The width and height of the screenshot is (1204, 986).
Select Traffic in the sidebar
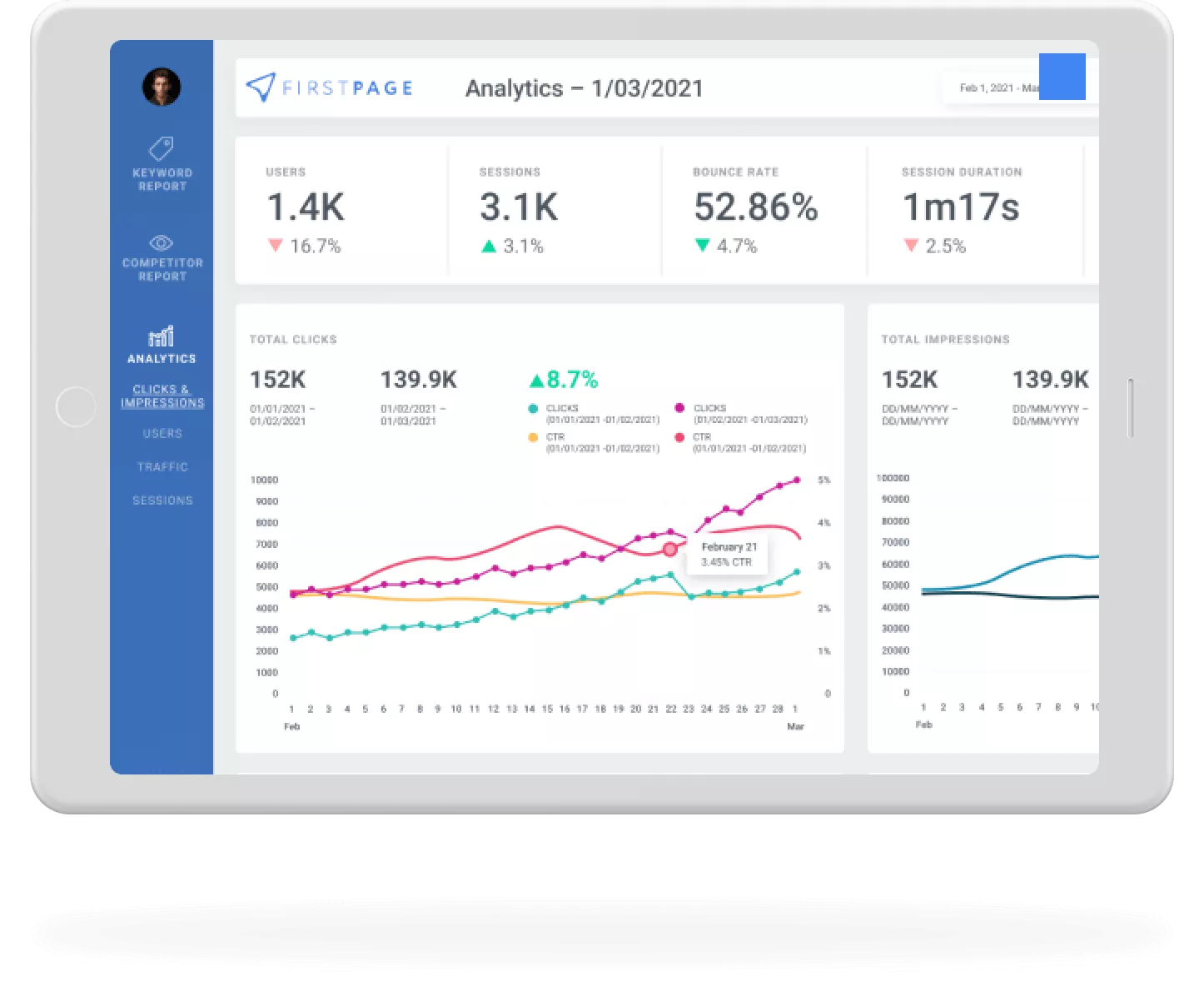[162, 466]
